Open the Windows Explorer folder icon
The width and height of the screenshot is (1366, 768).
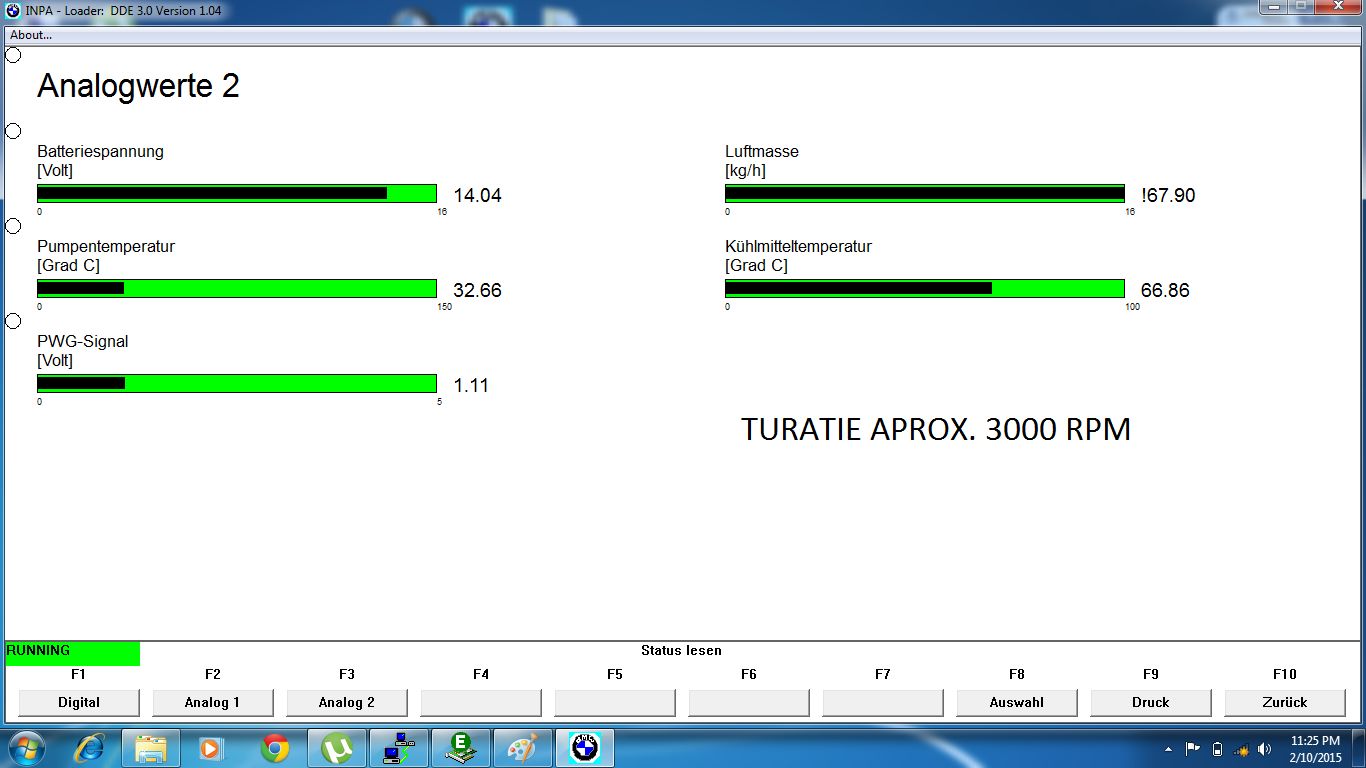(151, 748)
